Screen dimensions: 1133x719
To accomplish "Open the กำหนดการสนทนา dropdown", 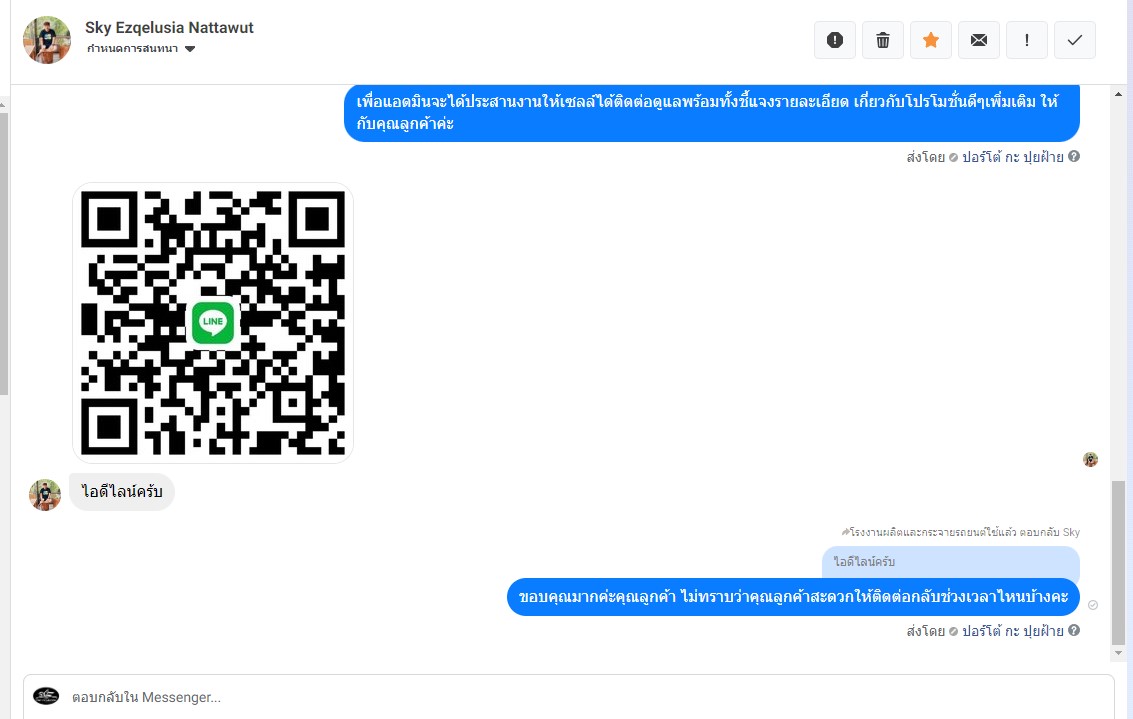I will click(x=141, y=49).
